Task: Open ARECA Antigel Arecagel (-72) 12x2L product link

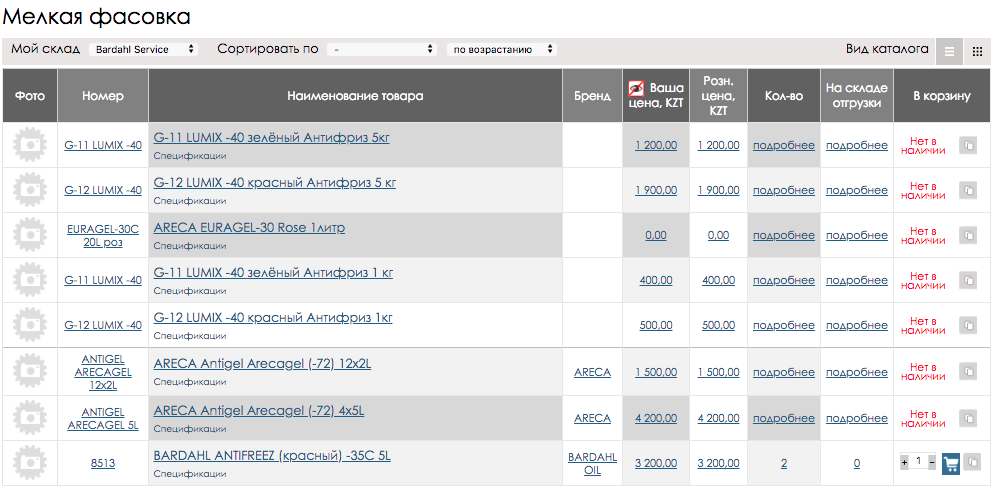Action: [x=262, y=364]
